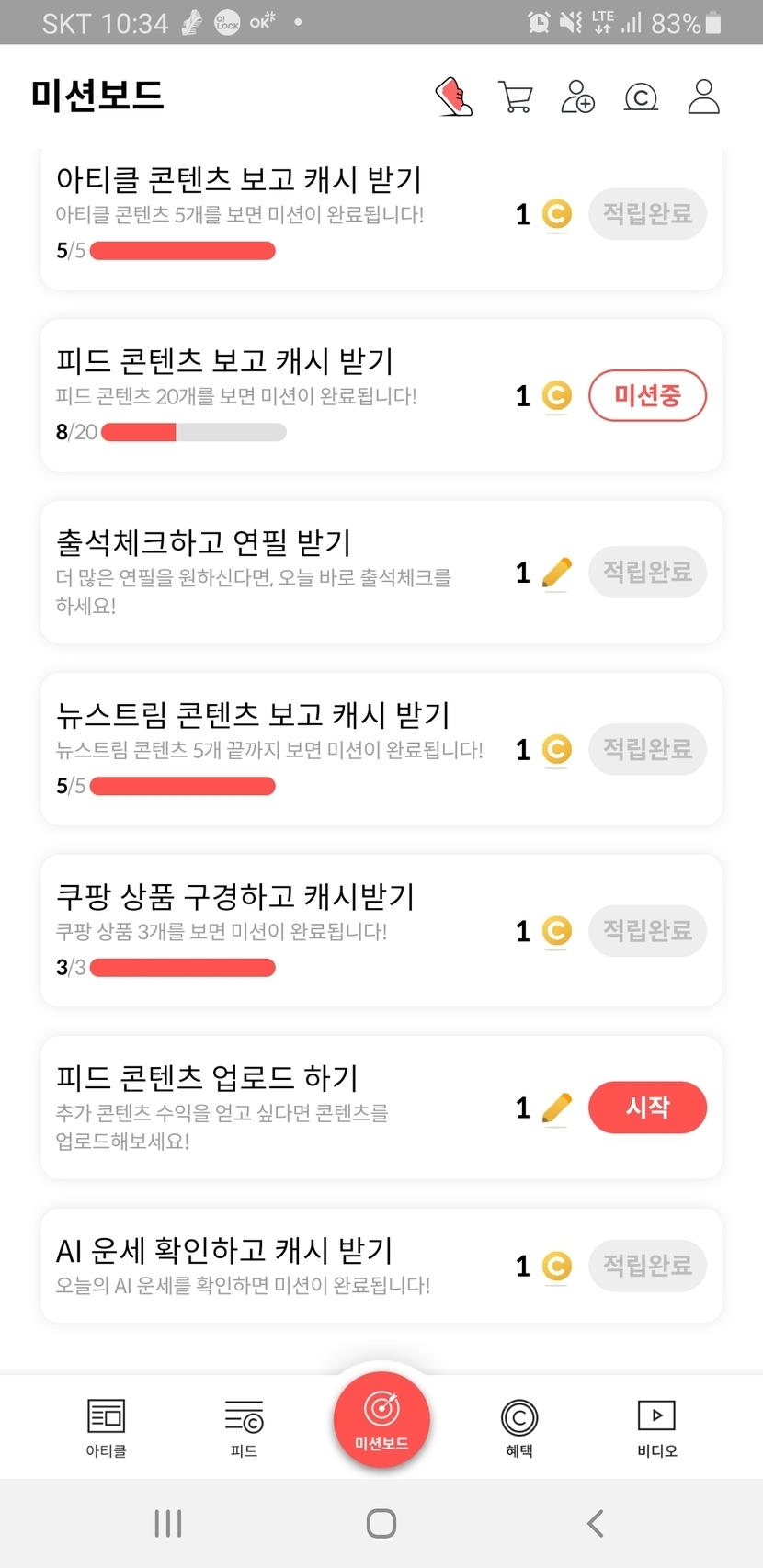The image size is (763, 1568).
Task: Open the 혜택 tab
Action: [x=519, y=1426]
